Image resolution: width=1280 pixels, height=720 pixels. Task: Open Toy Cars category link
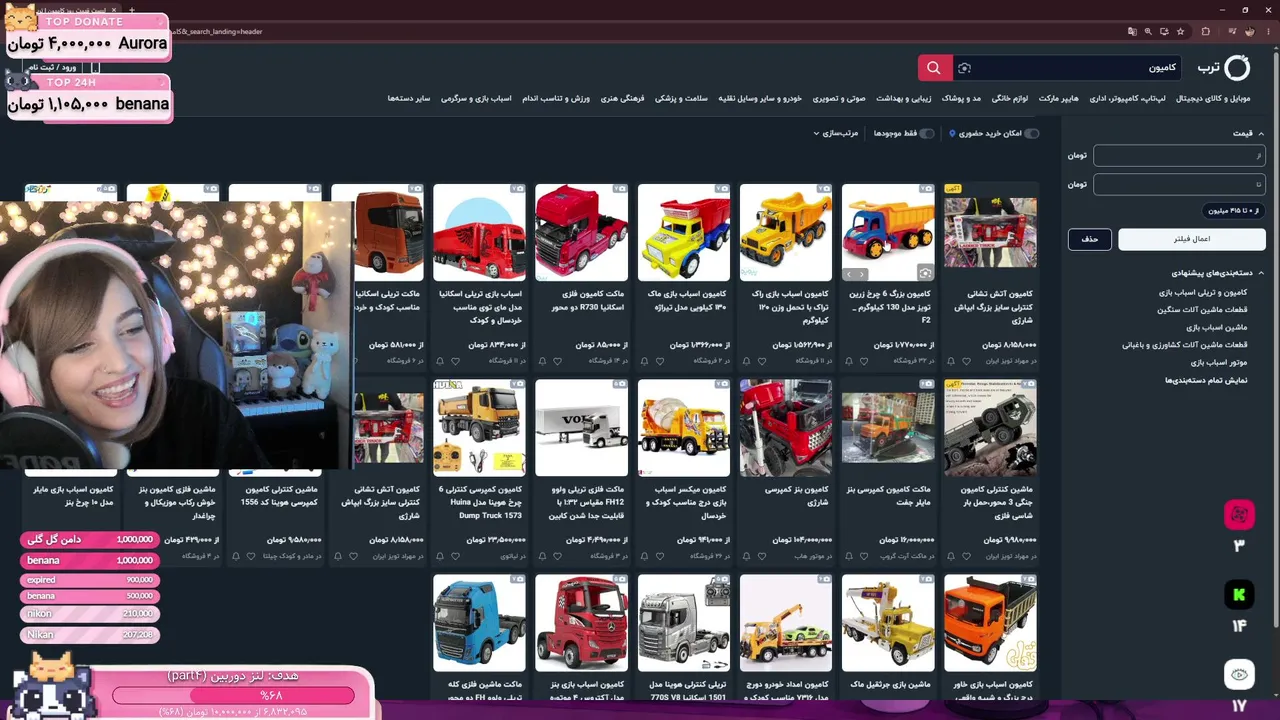click(x=1217, y=327)
